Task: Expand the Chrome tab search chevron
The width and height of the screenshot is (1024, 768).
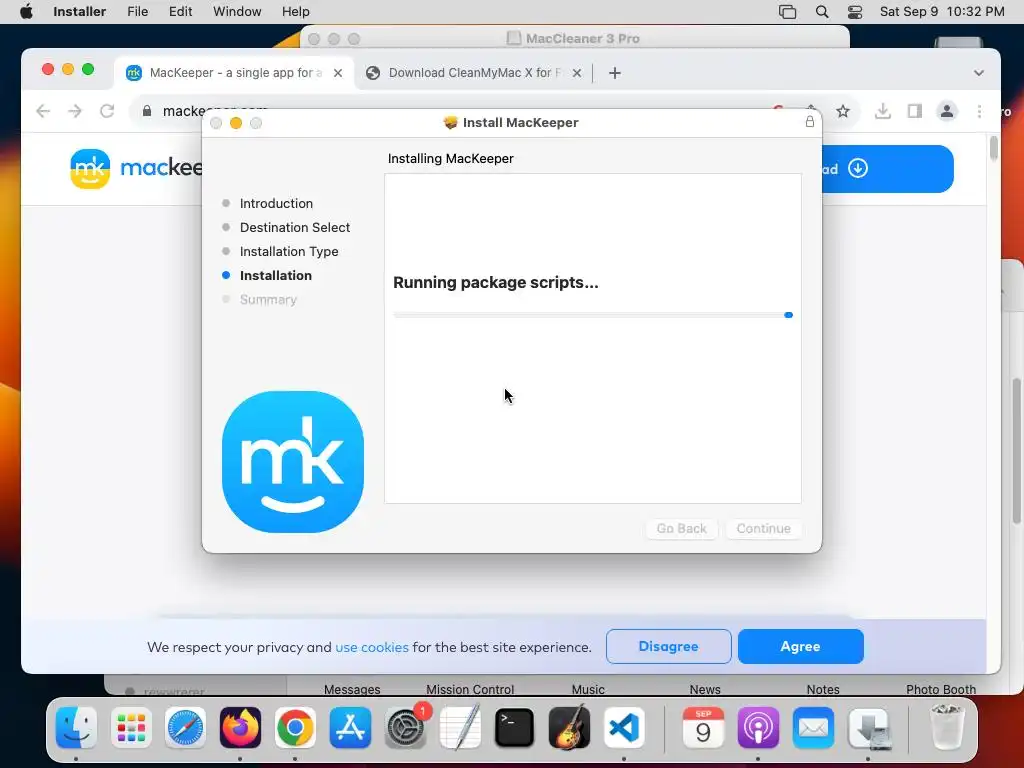Action: [978, 73]
